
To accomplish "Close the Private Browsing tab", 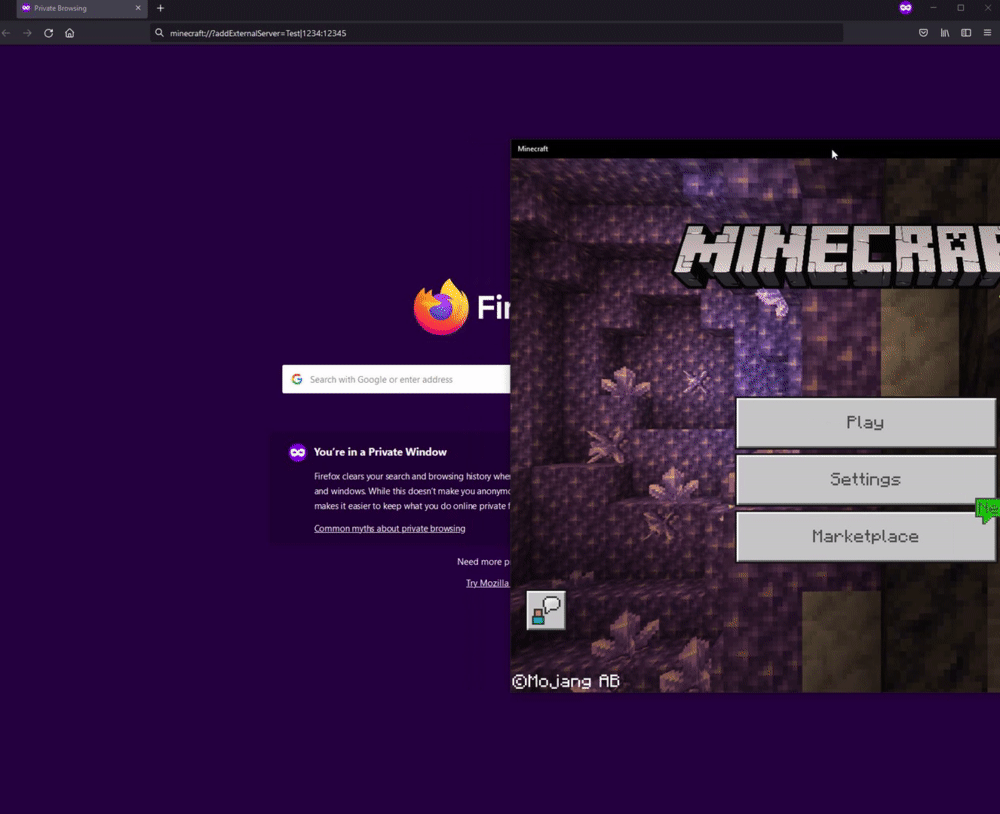I will pyautogui.click(x=138, y=8).
